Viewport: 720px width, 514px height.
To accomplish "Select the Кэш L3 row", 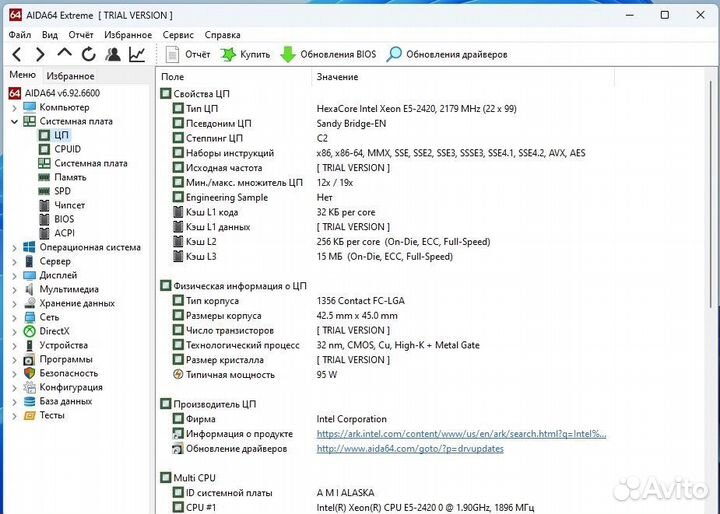I will click(x=312, y=257).
